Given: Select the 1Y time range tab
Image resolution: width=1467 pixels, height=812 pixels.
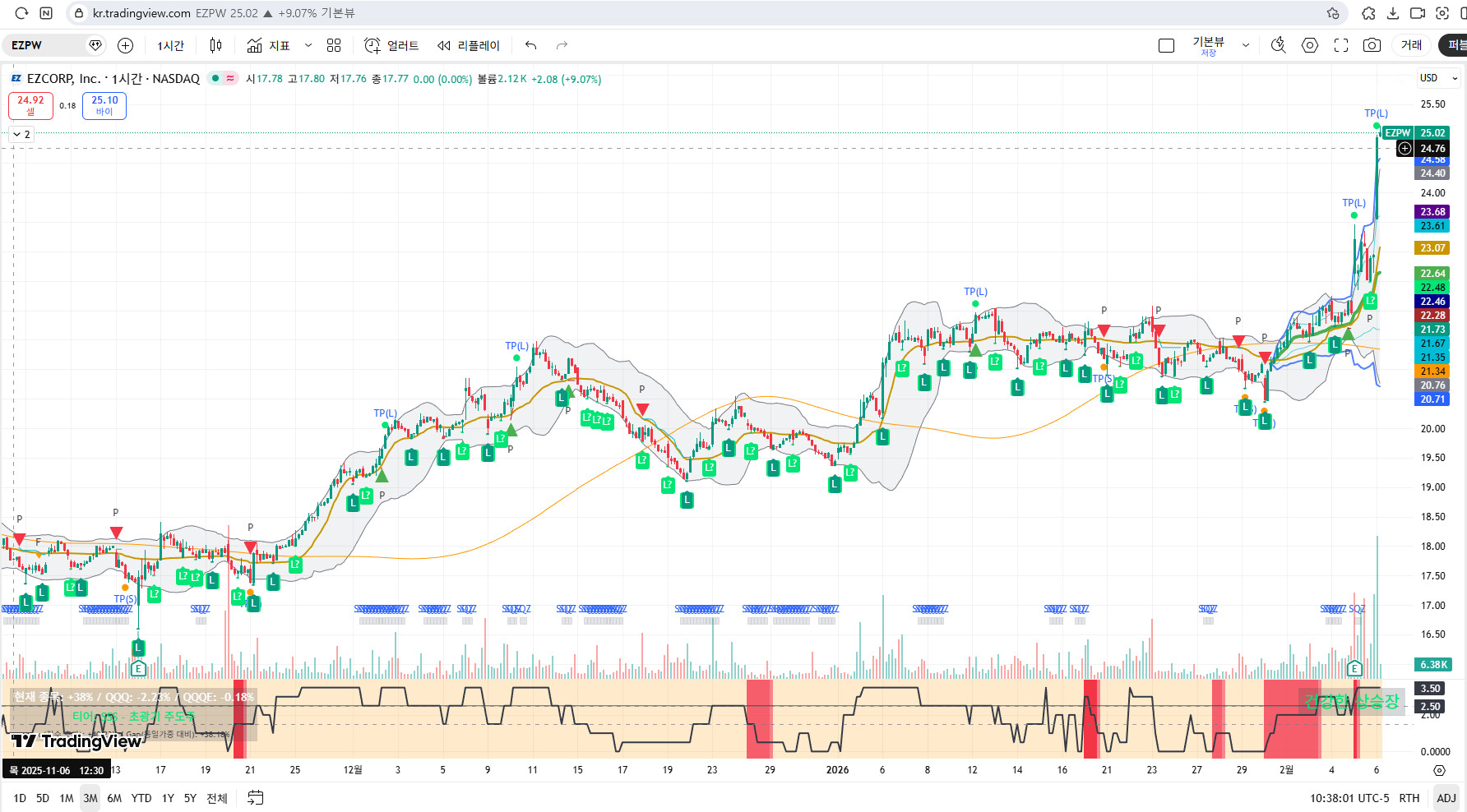Looking at the screenshot, I should [168, 798].
